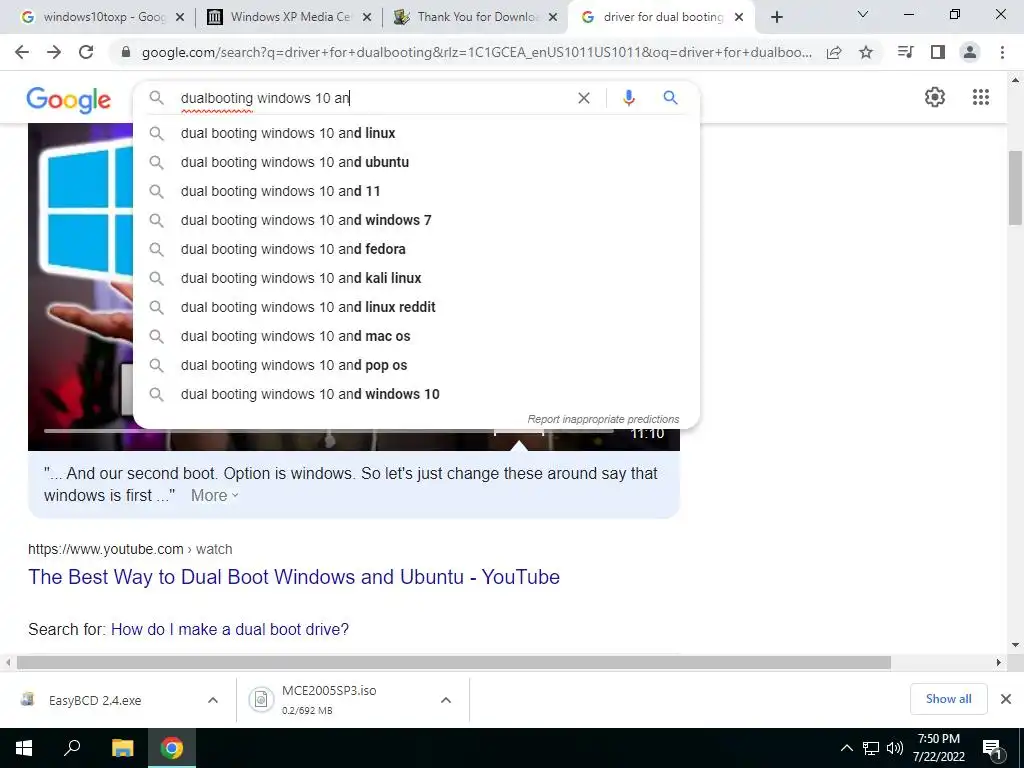Click the scroll right arrow

999,662
